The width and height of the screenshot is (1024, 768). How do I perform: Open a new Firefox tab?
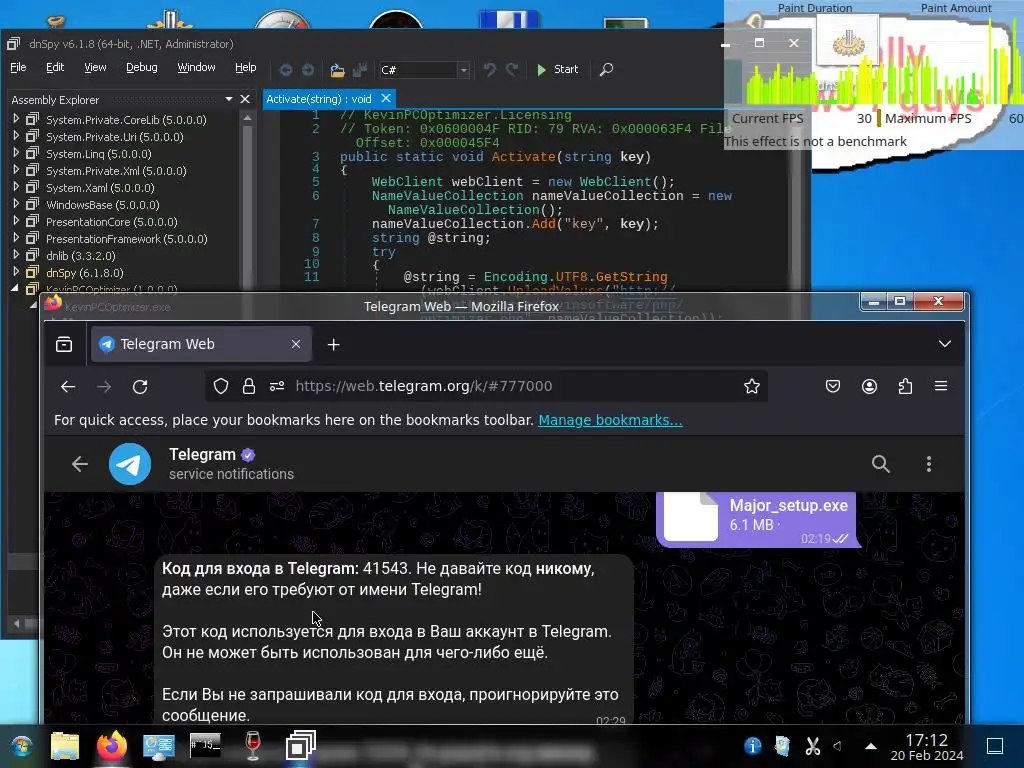[333, 344]
